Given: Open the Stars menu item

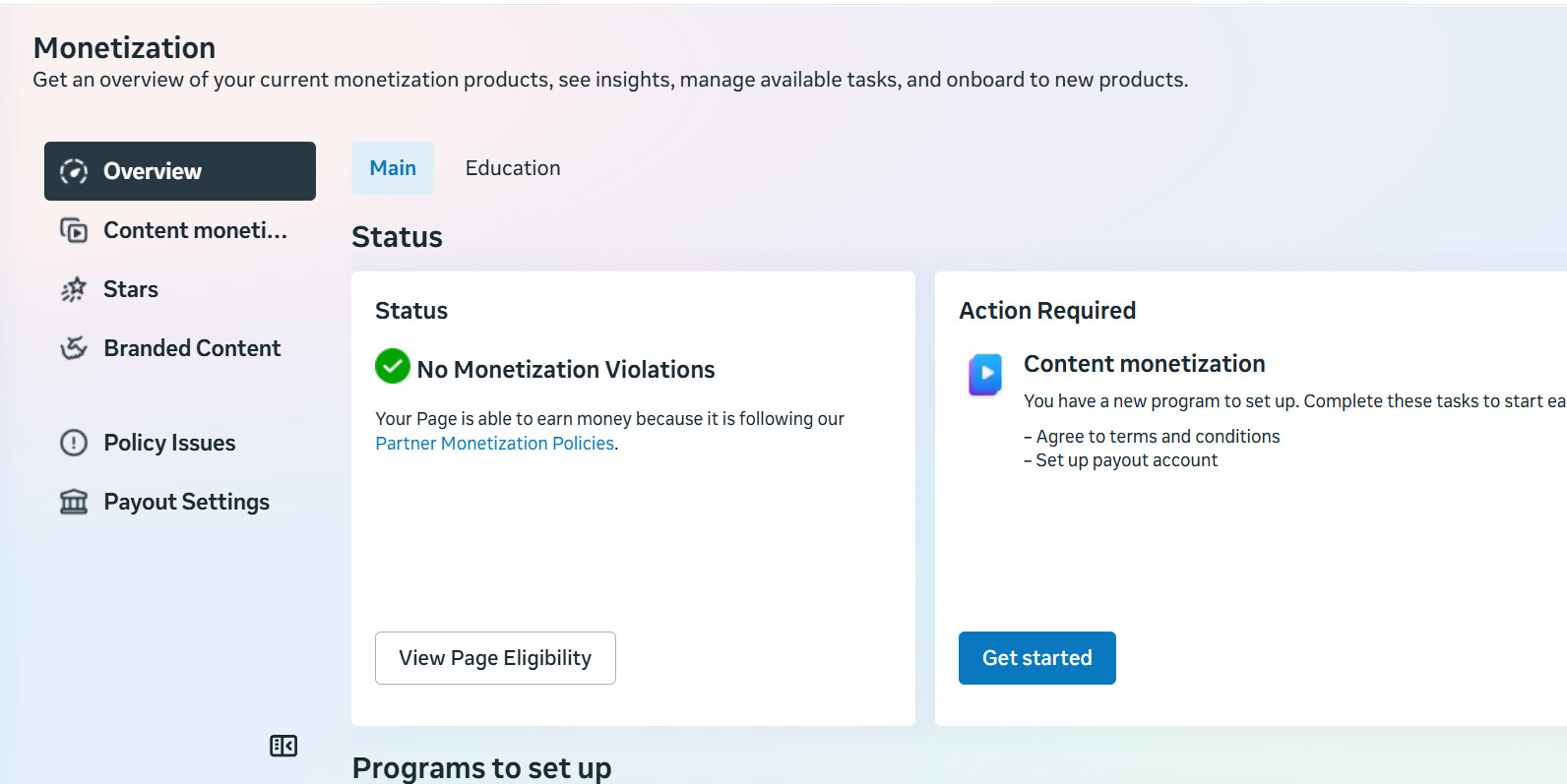Looking at the screenshot, I should point(180,289).
